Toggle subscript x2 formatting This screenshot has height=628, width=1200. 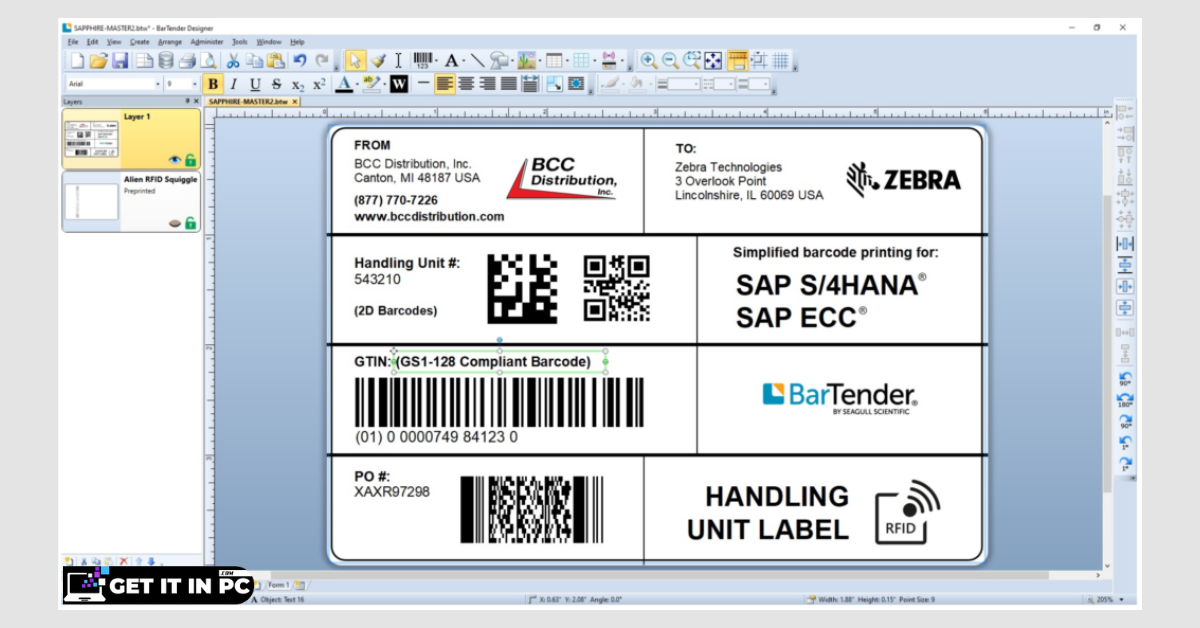pos(298,84)
